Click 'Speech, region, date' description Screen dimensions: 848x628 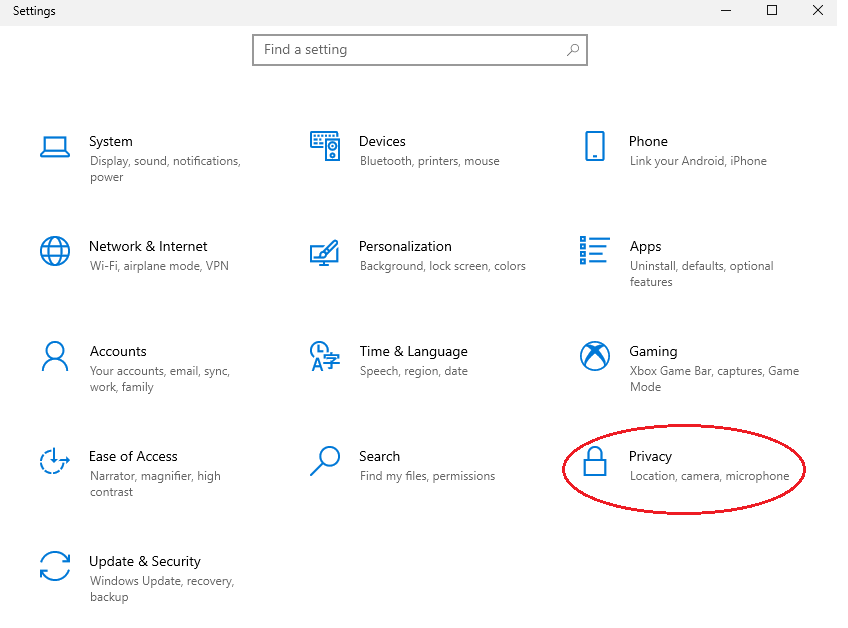click(414, 371)
